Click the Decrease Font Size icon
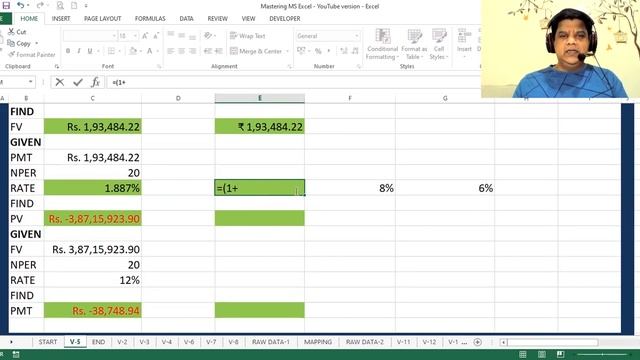Image resolution: width=640 pixels, height=360 pixels. click(x=156, y=36)
